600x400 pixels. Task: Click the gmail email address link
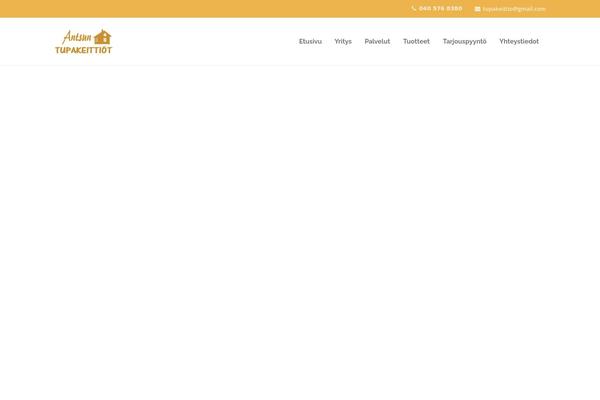click(x=514, y=9)
